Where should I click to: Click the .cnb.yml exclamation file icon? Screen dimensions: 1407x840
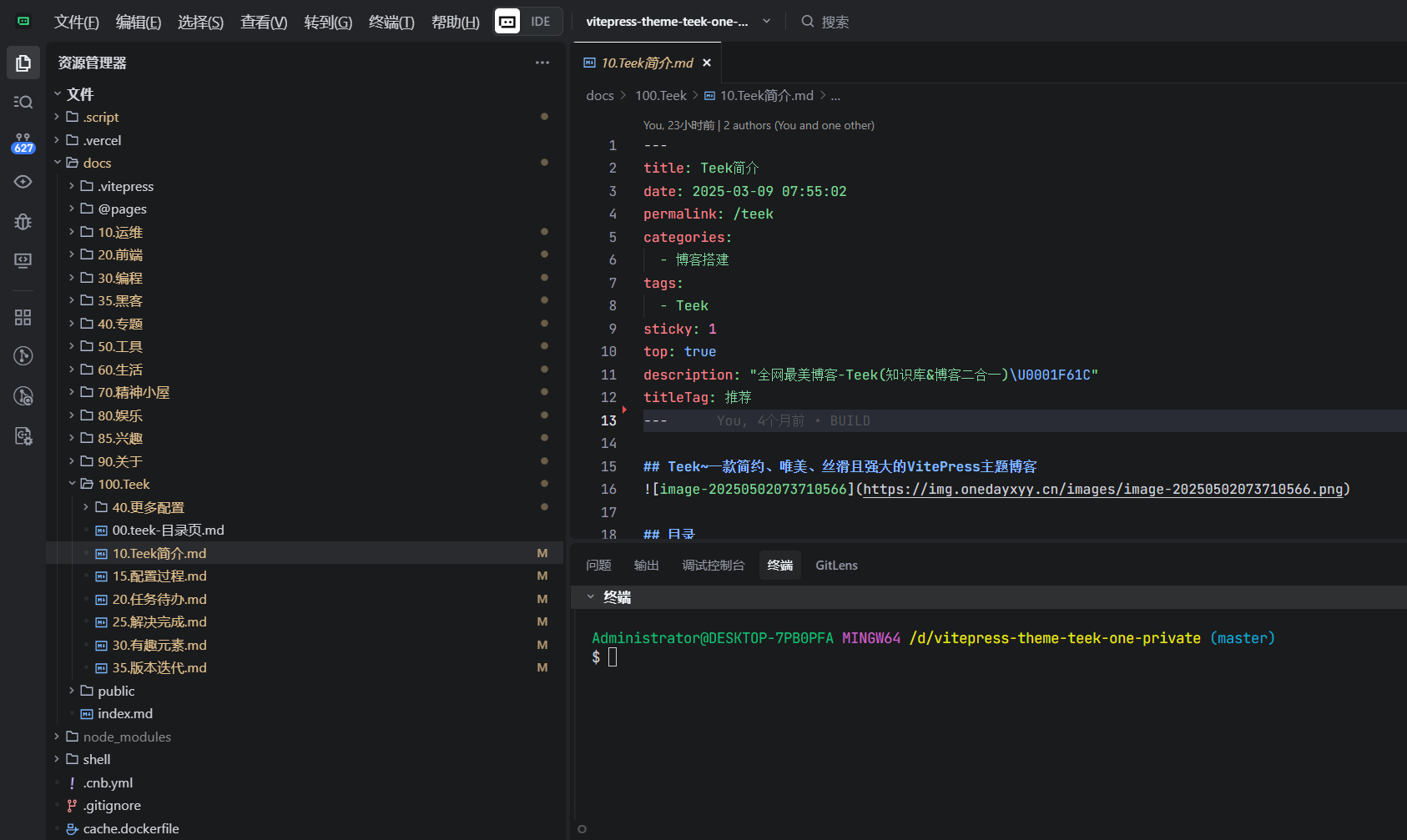72,783
